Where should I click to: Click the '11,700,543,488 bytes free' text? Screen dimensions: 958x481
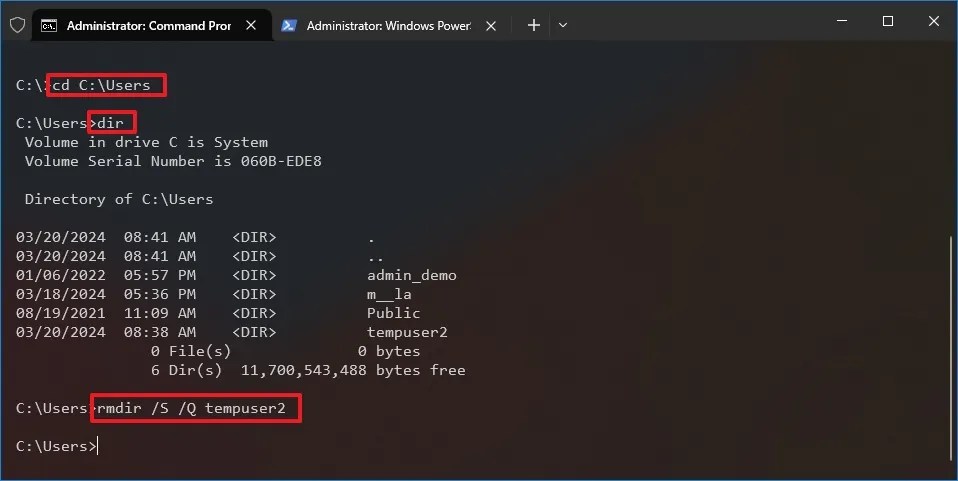tap(353, 370)
